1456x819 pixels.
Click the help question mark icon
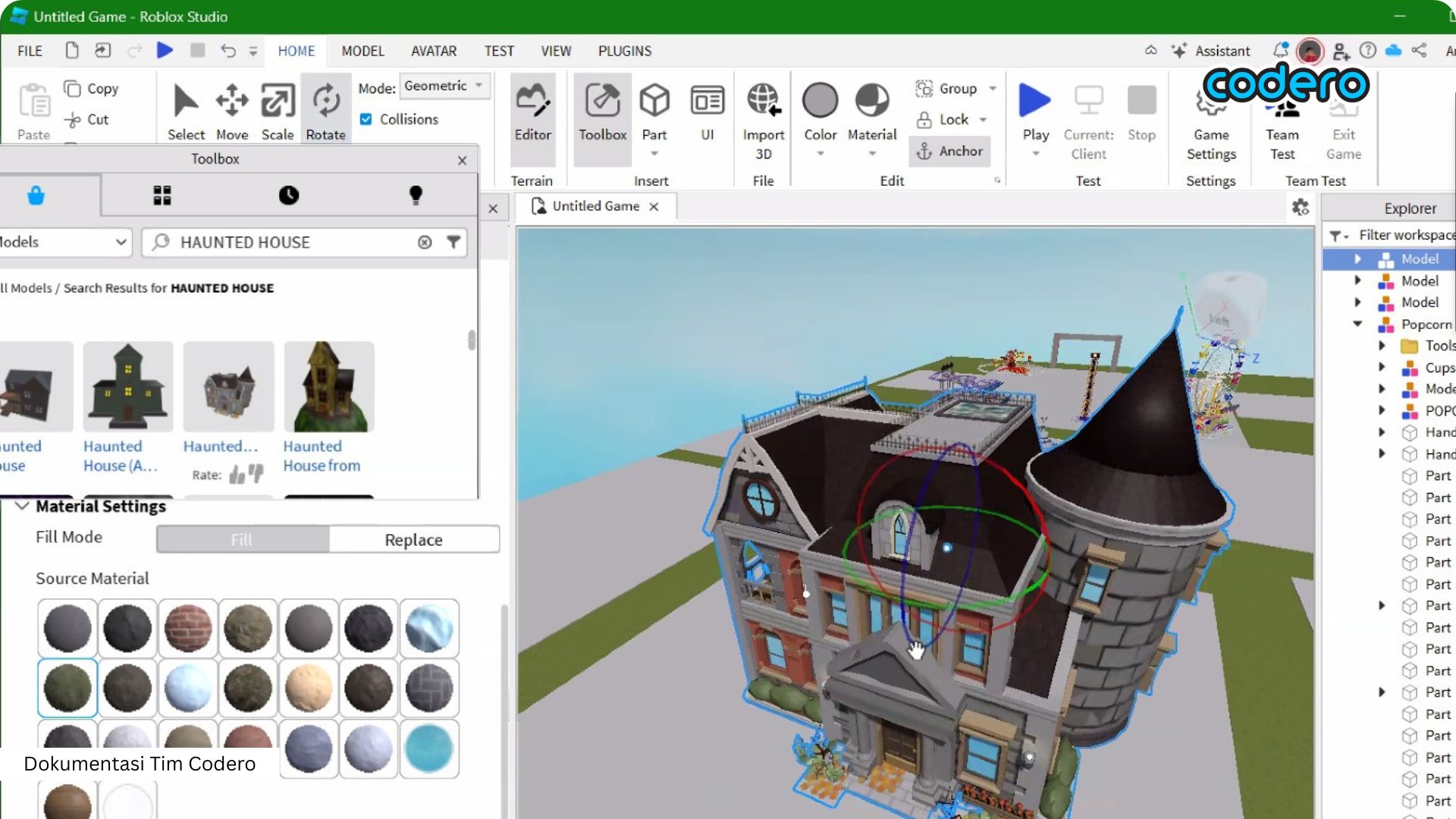tap(1367, 50)
